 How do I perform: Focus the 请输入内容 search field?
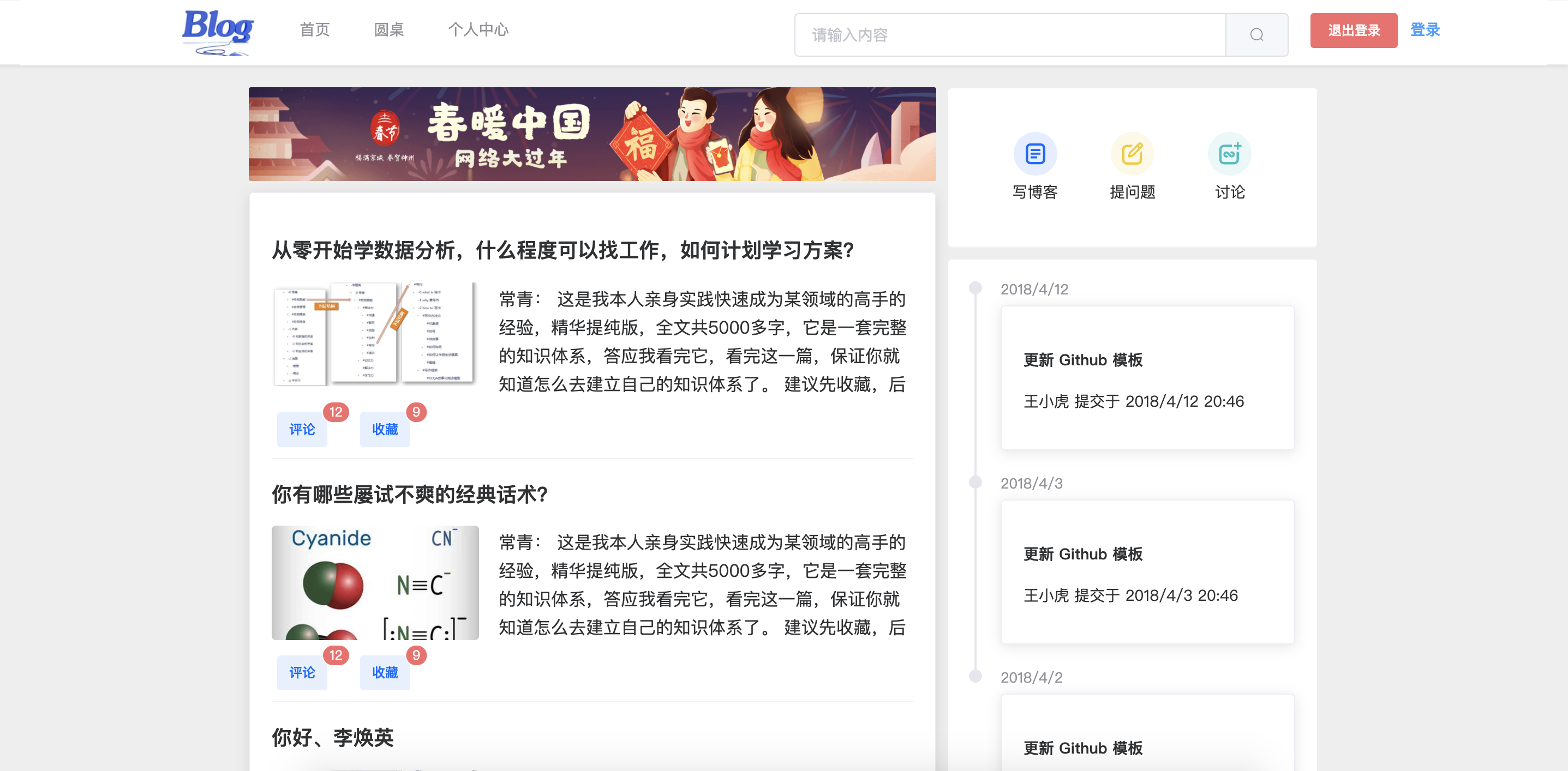1009,35
